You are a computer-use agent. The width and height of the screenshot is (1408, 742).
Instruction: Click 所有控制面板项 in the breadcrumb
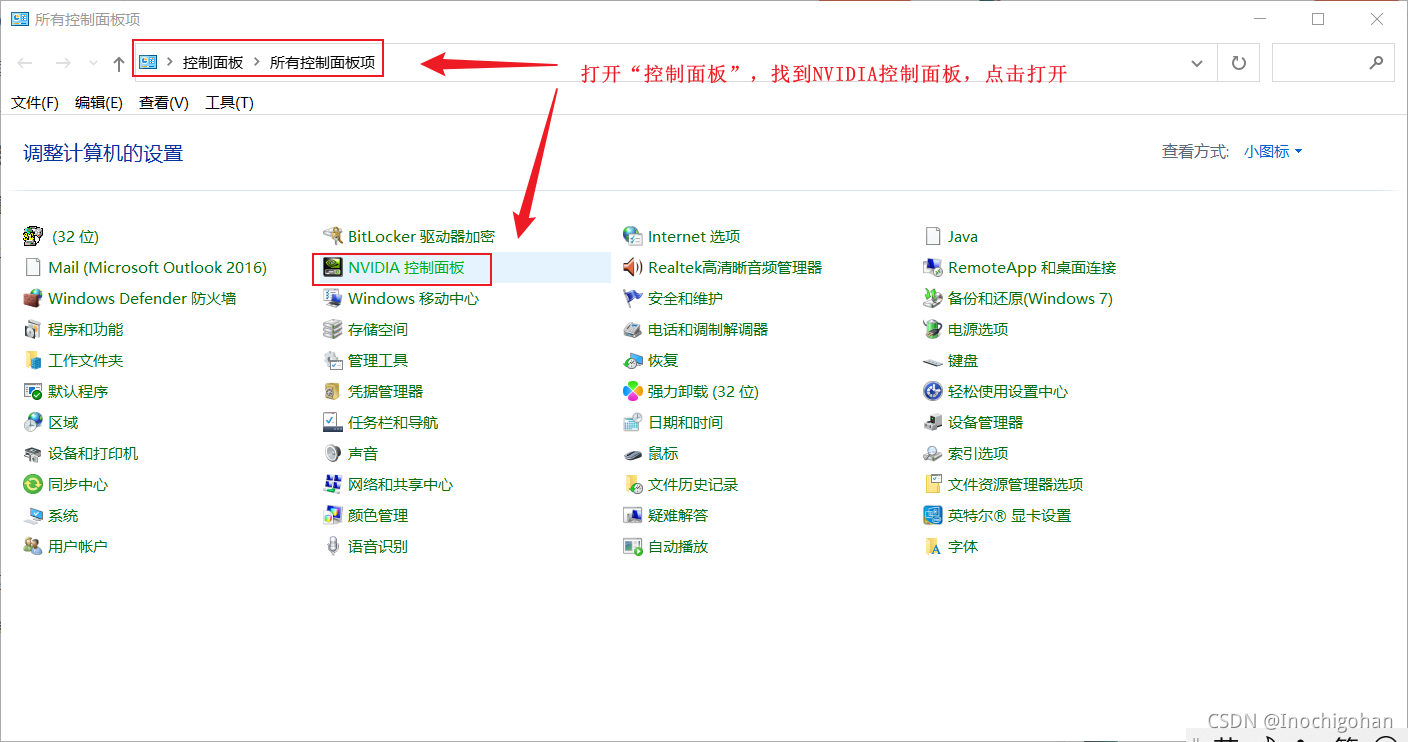coord(323,62)
